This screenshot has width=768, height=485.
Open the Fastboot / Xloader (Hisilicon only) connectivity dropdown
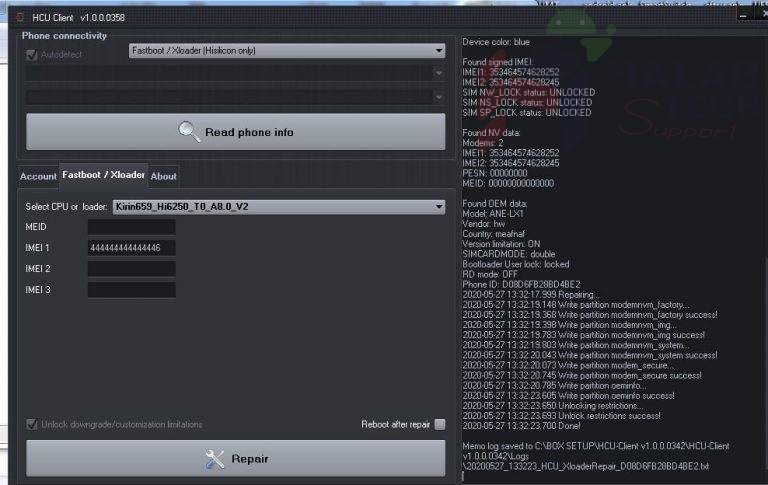coord(287,50)
